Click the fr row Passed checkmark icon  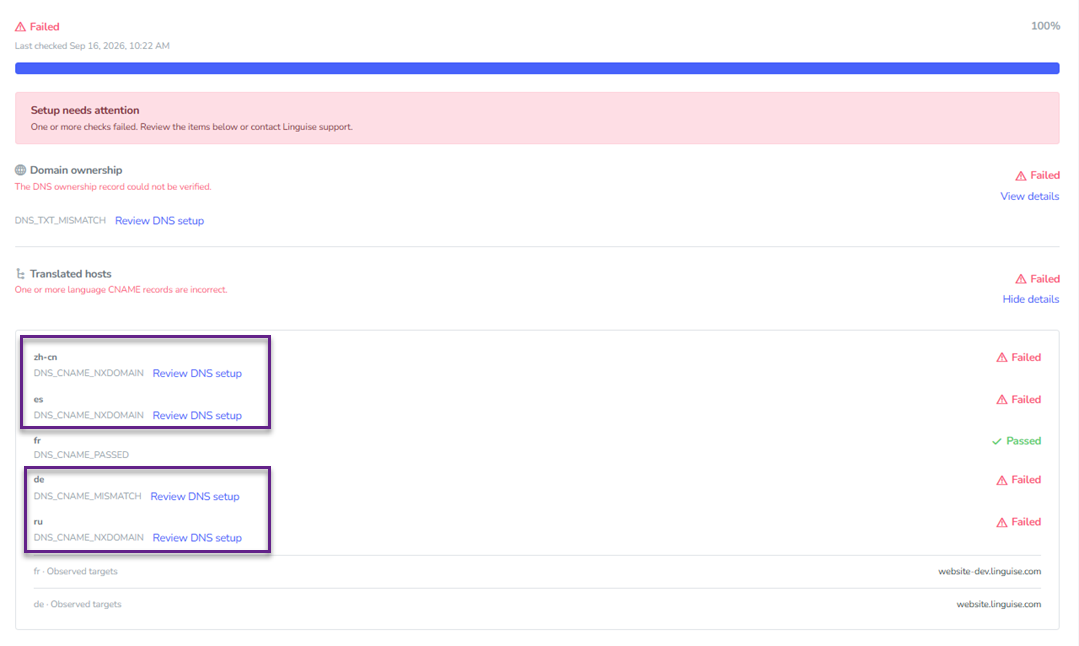996,441
